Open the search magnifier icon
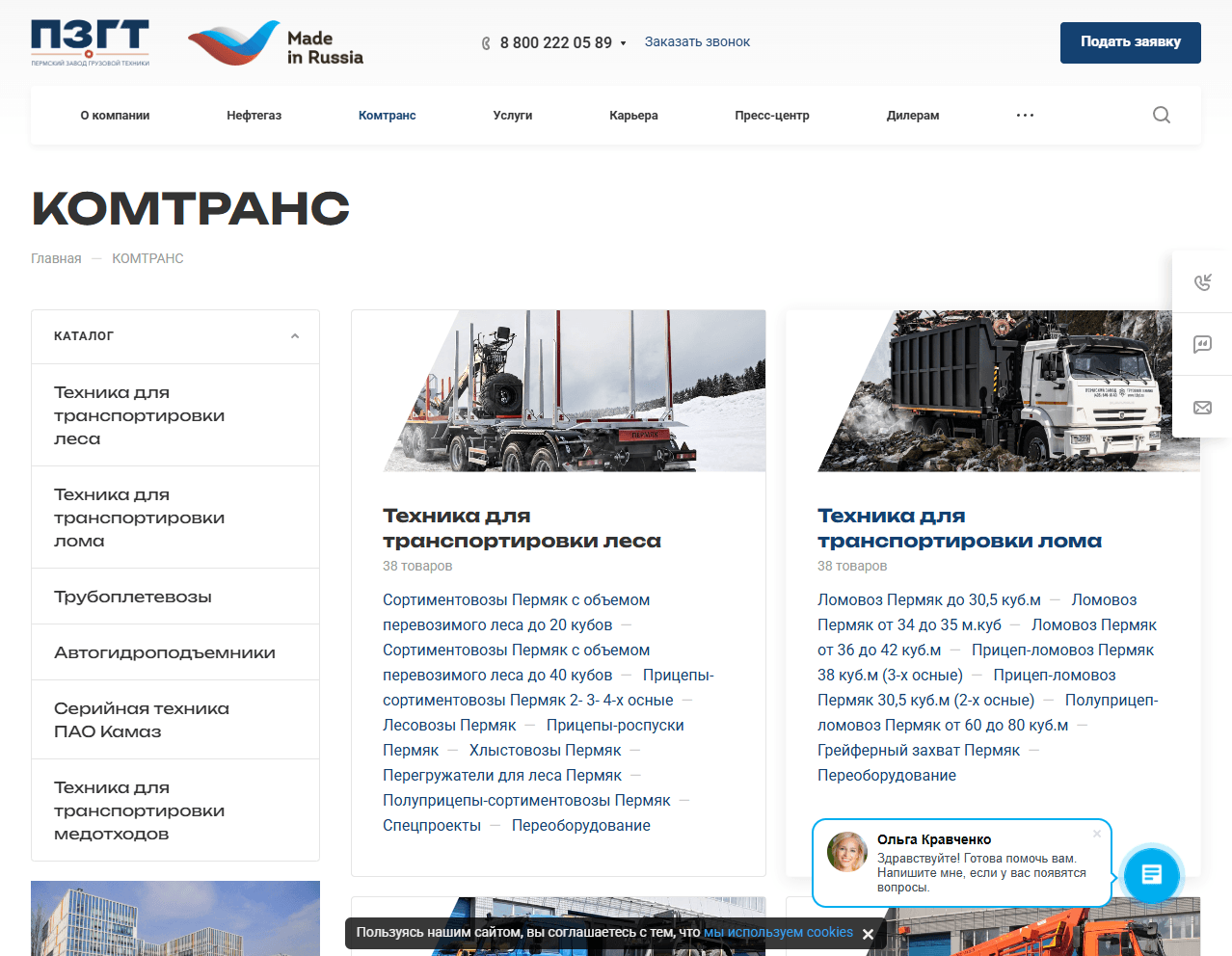Screen dimensions: 1232x956 pos(1162,115)
